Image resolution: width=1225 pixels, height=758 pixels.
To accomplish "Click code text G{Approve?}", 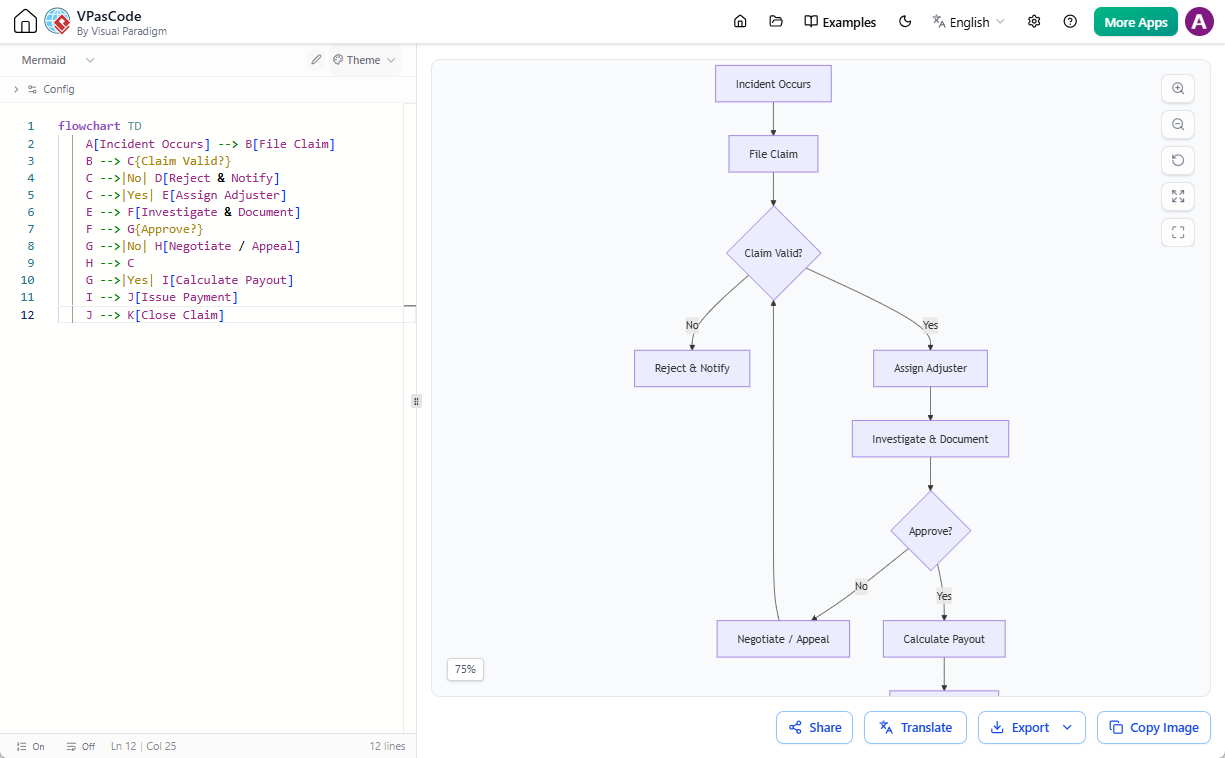I will pyautogui.click(x=165, y=229).
